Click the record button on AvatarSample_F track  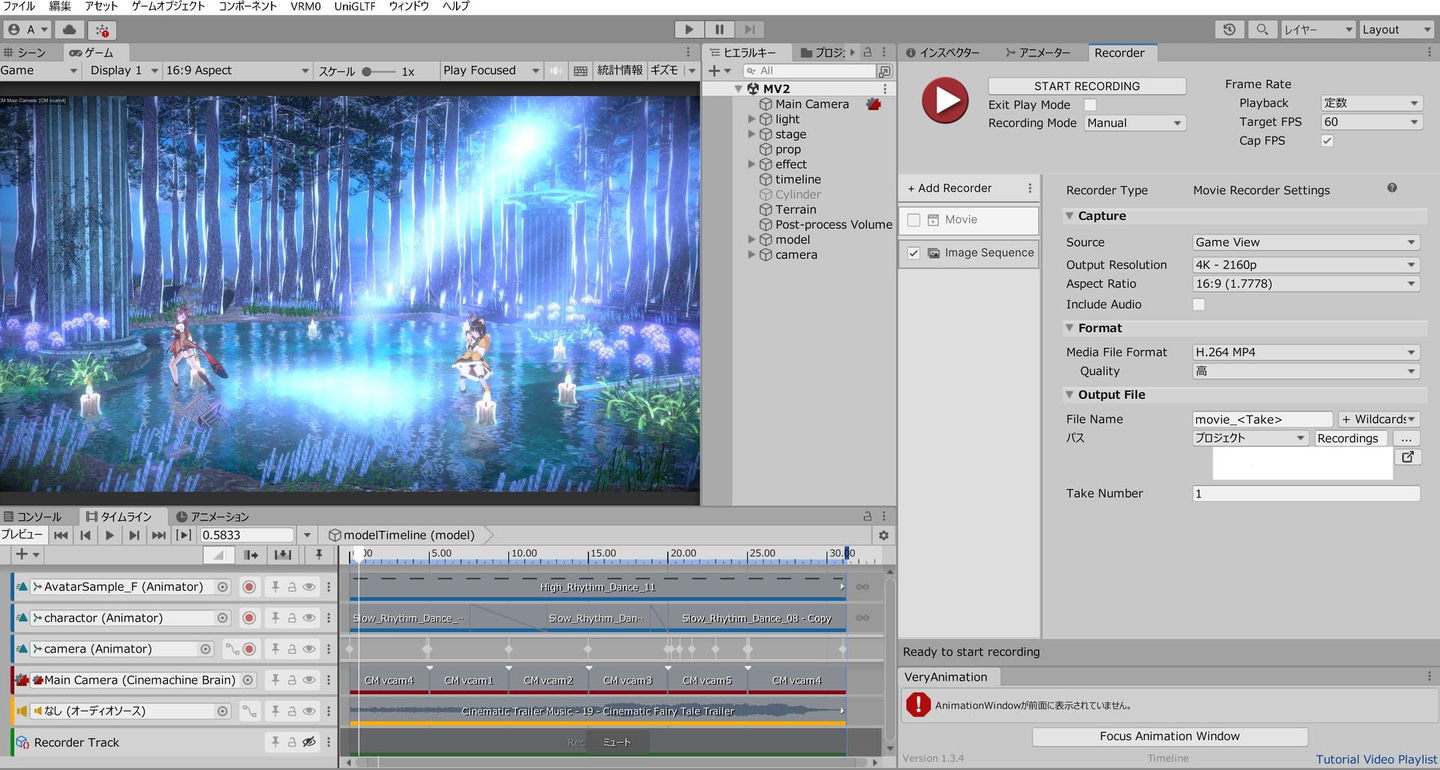click(249, 587)
